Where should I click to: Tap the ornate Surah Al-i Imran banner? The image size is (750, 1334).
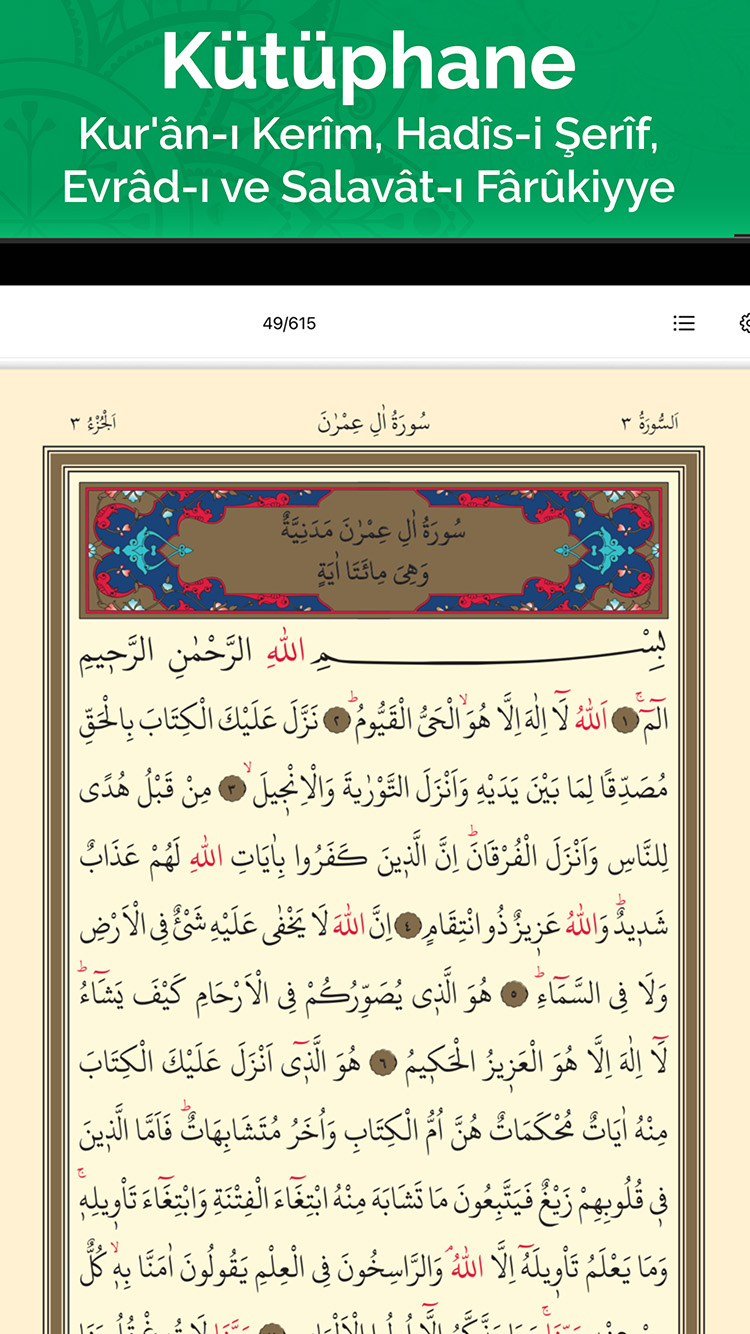pyautogui.click(x=373, y=551)
